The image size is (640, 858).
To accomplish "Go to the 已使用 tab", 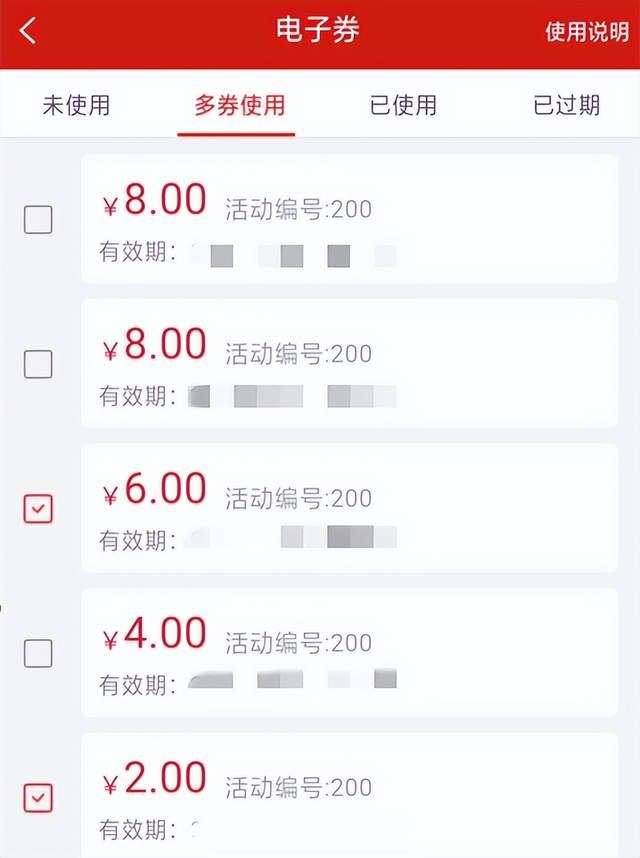I will tap(403, 105).
